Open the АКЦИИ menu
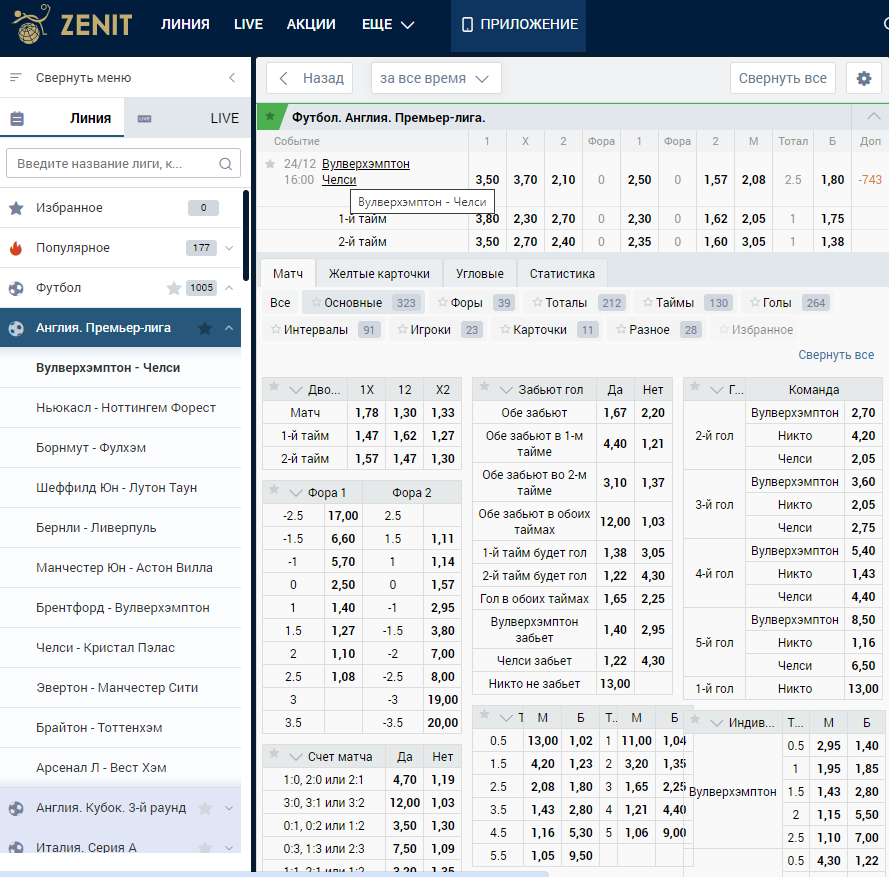The image size is (889, 877). [311, 24]
